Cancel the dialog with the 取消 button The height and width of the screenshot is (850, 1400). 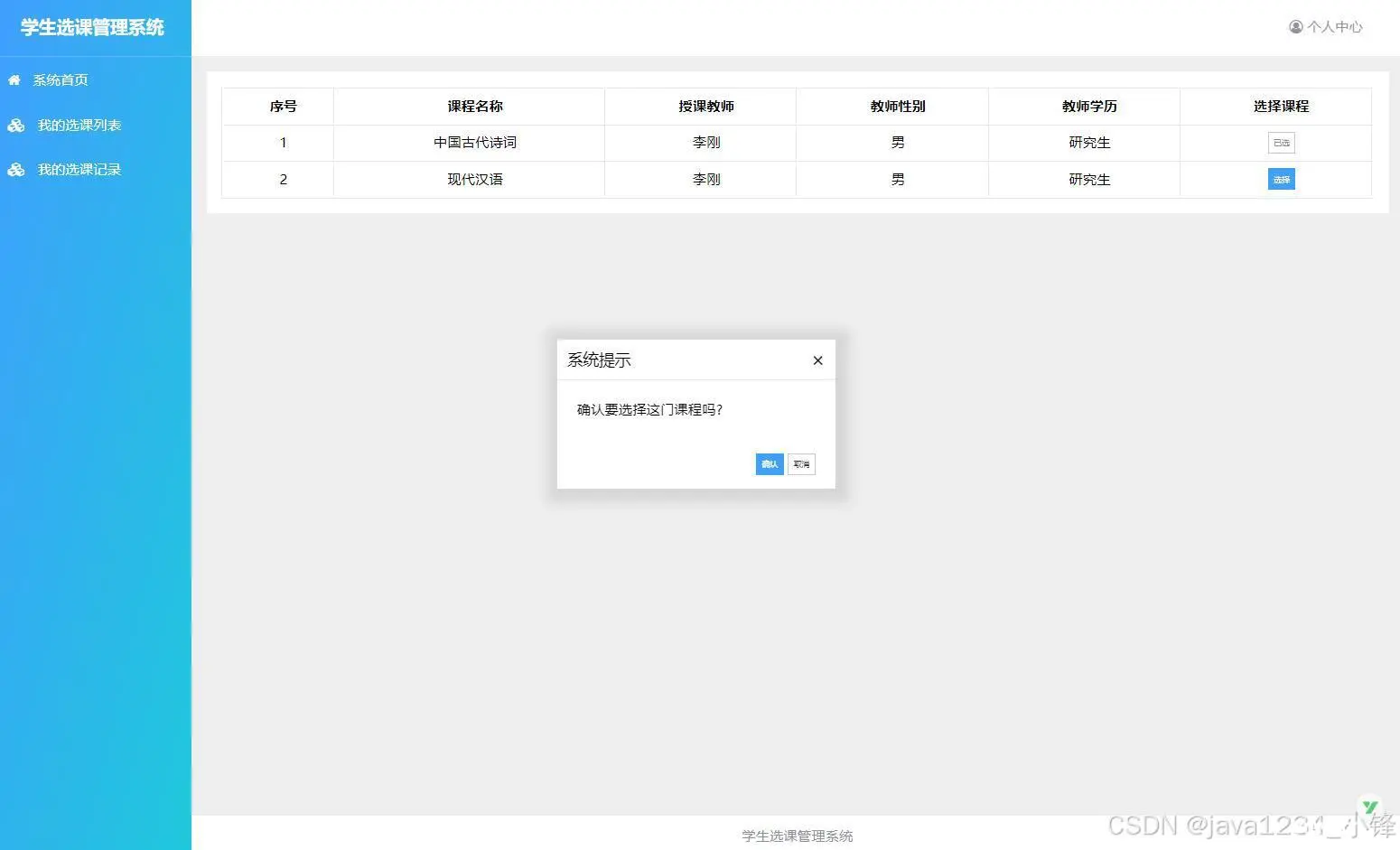coord(801,464)
